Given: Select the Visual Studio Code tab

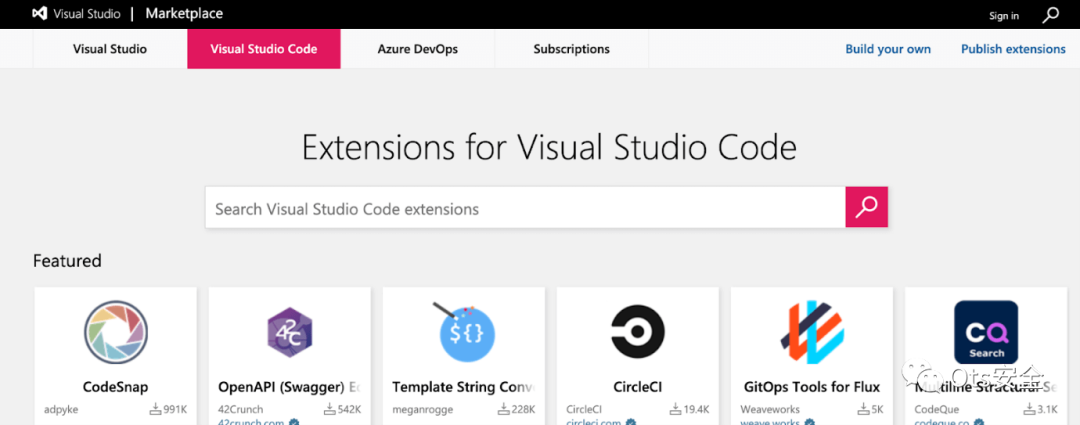Looking at the screenshot, I should pyautogui.click(x=264, y=49).
